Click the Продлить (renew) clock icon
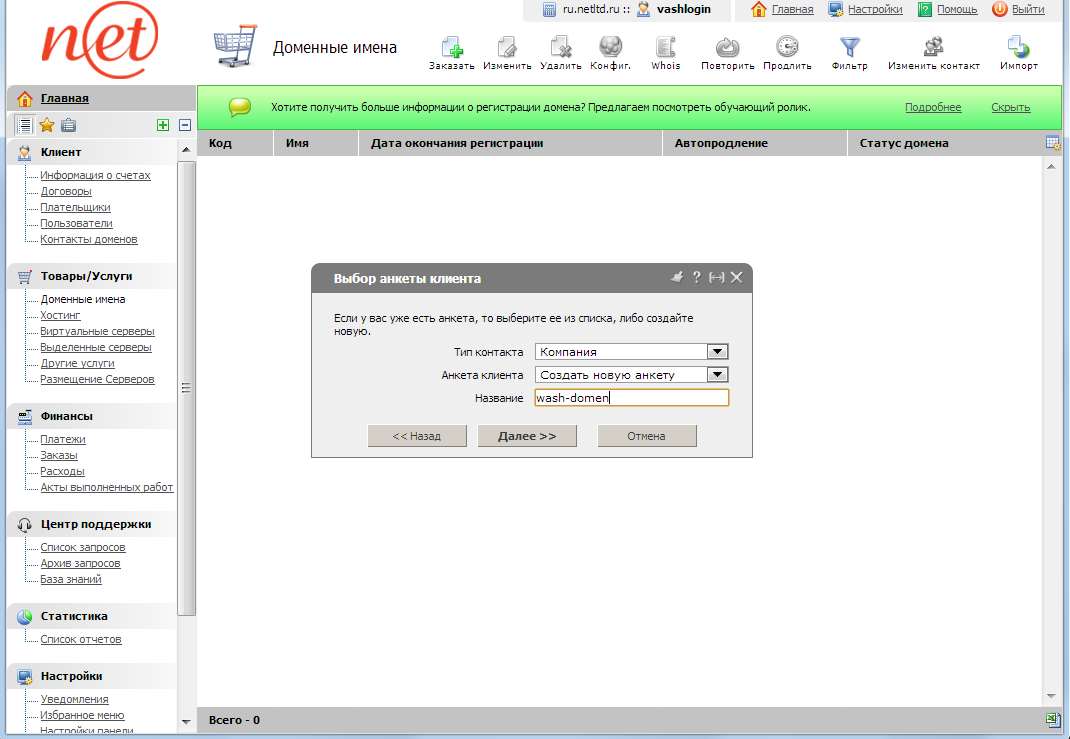The height and width of the screenshot is (739, 1070). (x=787, y=47)
